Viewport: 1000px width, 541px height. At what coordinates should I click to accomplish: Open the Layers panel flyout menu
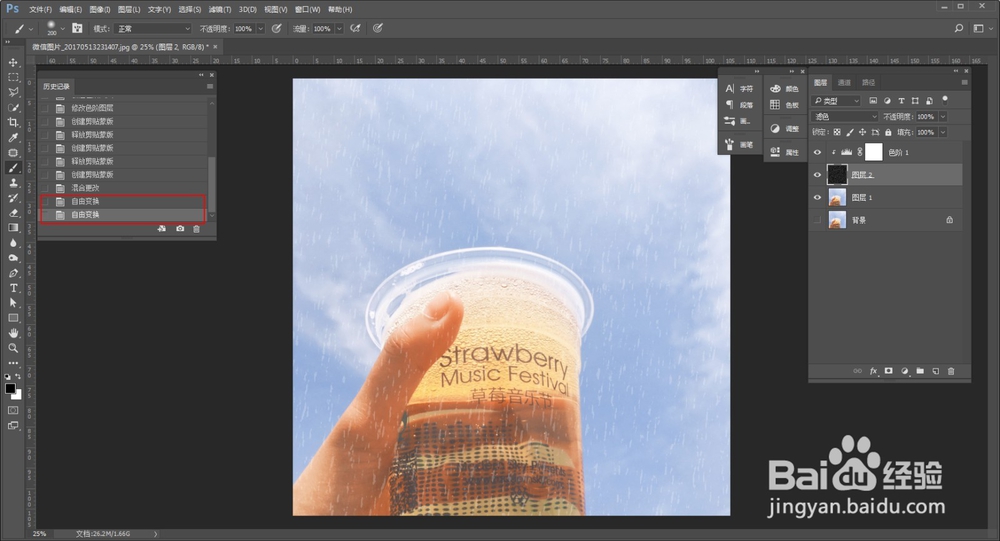pyautogui.click(x=964, y=82)
